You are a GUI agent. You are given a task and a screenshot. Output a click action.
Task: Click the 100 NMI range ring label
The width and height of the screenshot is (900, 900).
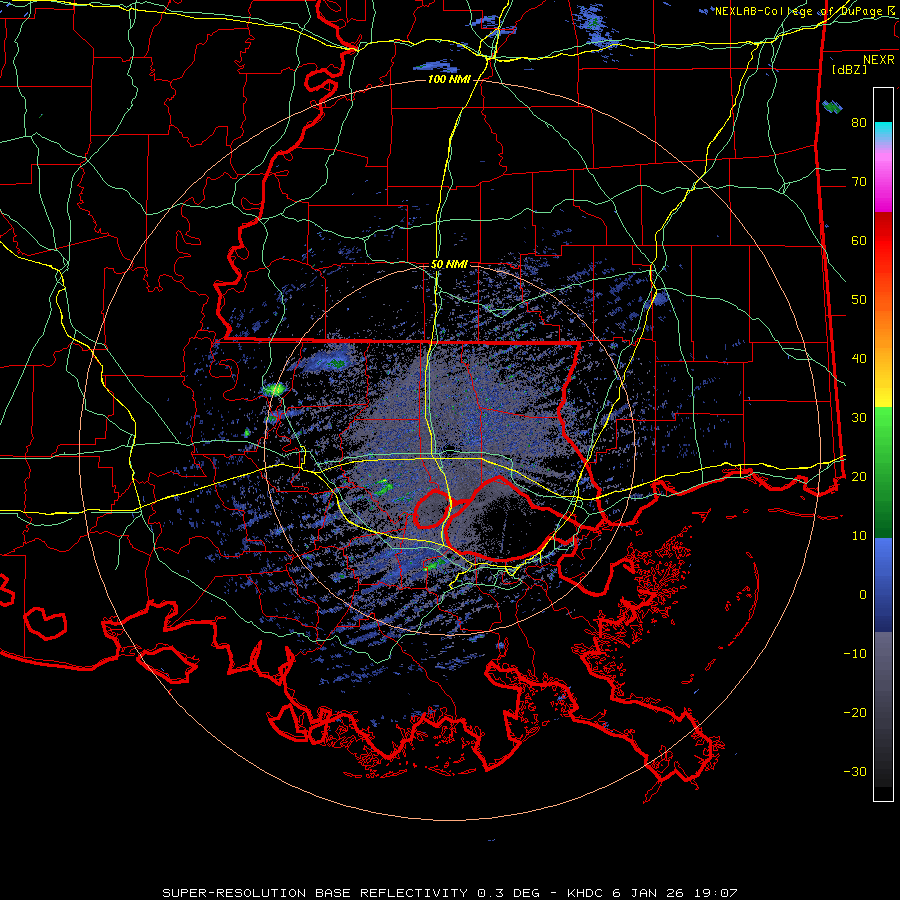[448, 79]
